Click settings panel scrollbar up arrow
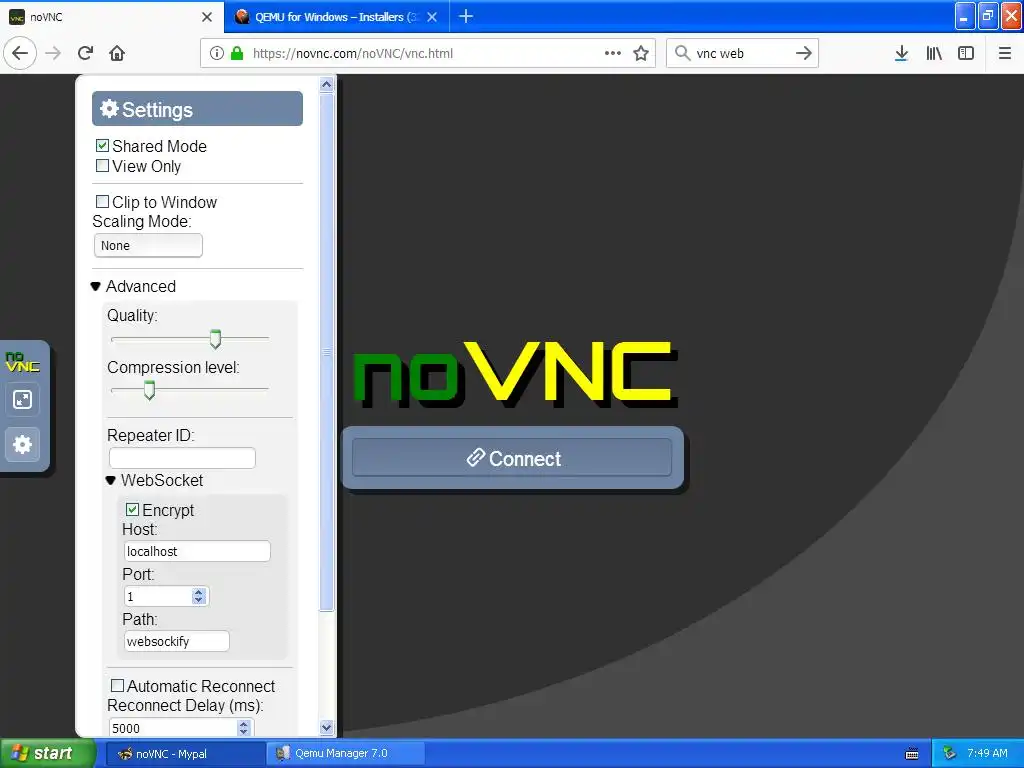The width and height of the screenshot is (1024, 768). (x=327, y=84)
